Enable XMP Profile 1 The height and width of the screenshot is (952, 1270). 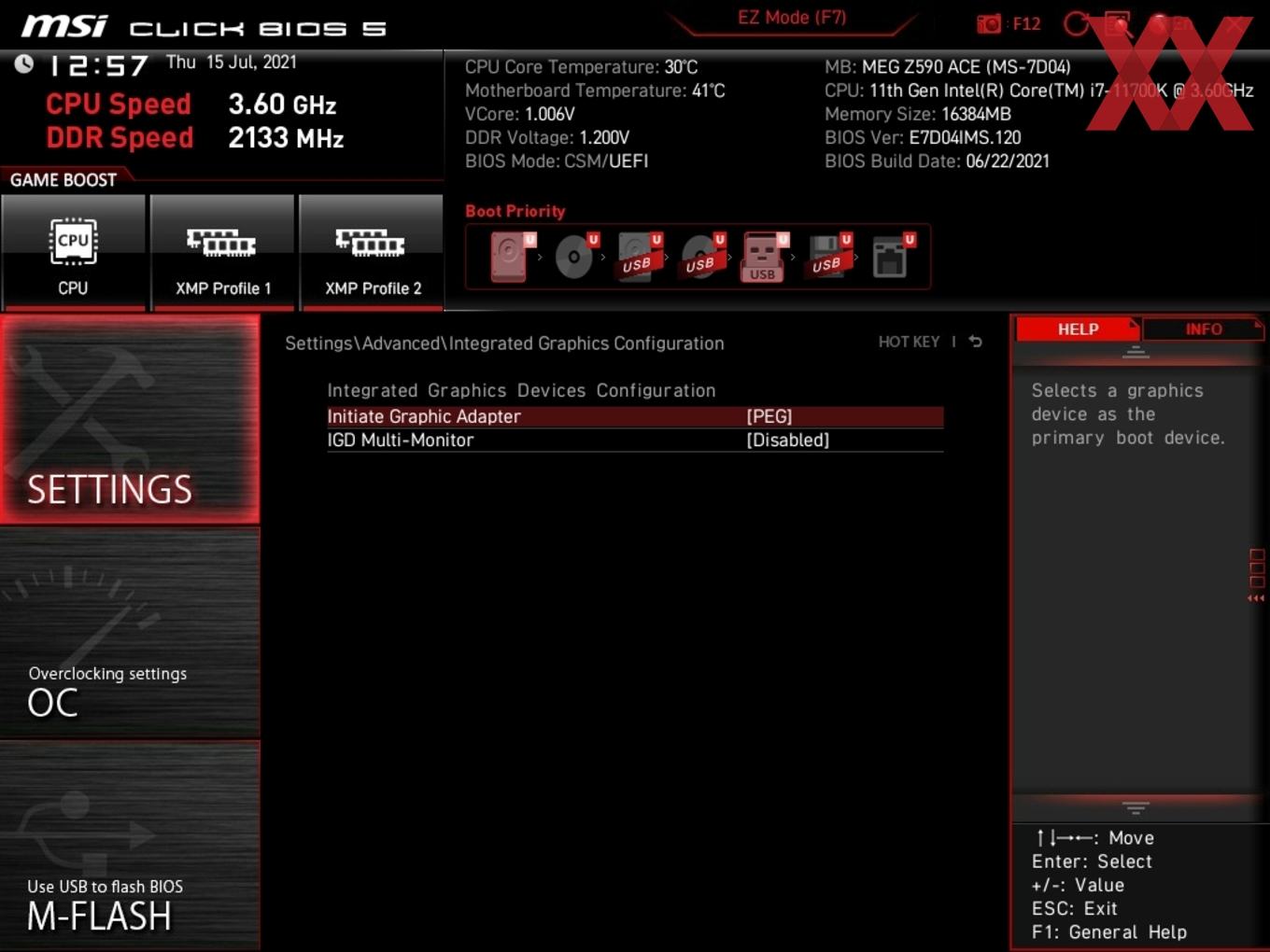coord(222,252)
